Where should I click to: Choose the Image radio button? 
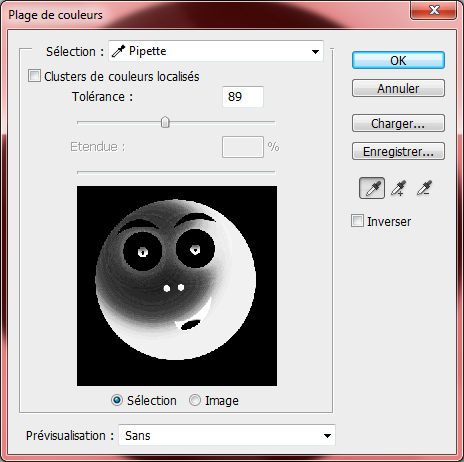(195, 400)
